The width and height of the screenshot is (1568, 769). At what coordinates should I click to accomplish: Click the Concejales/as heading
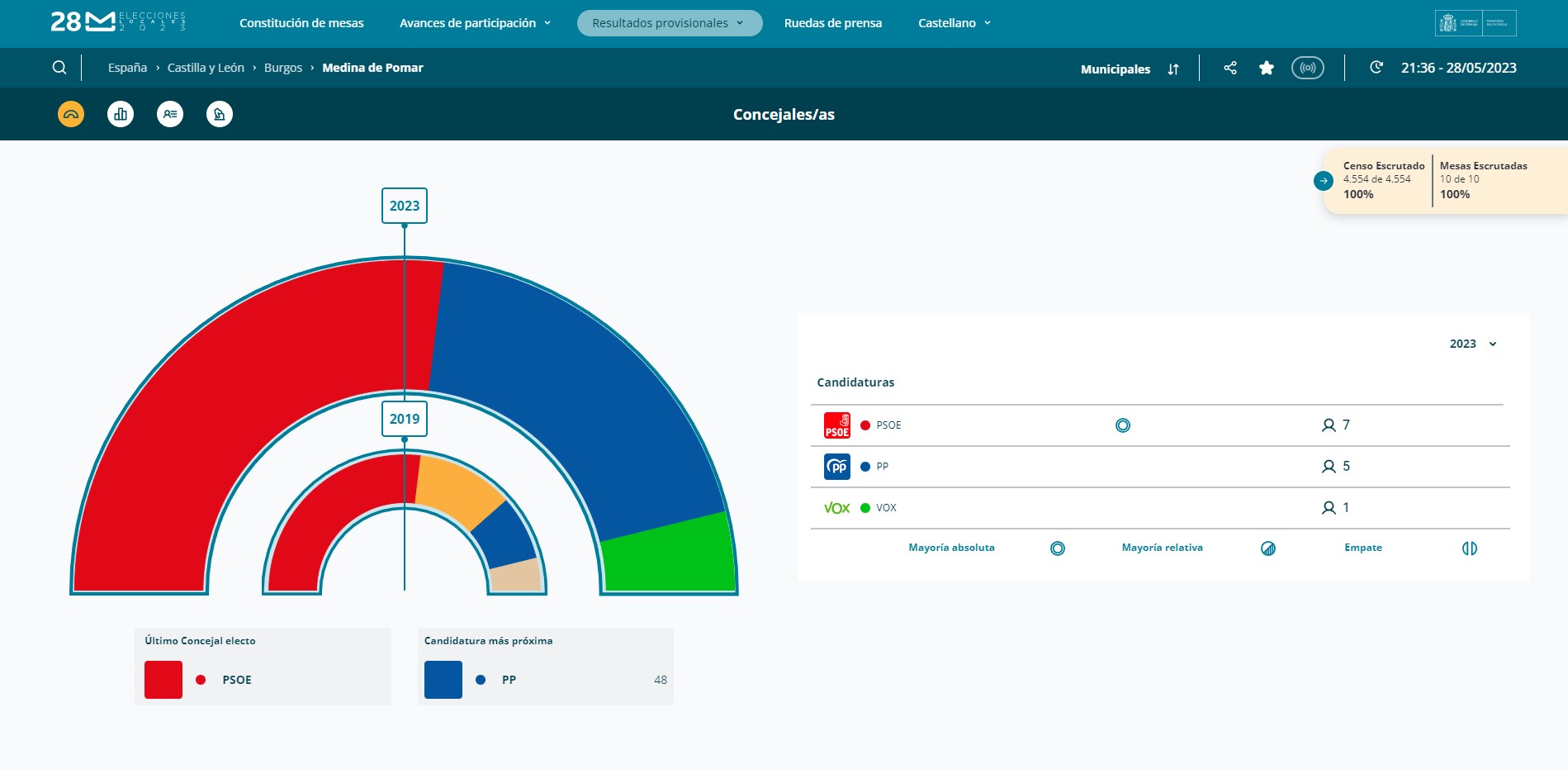784,115
